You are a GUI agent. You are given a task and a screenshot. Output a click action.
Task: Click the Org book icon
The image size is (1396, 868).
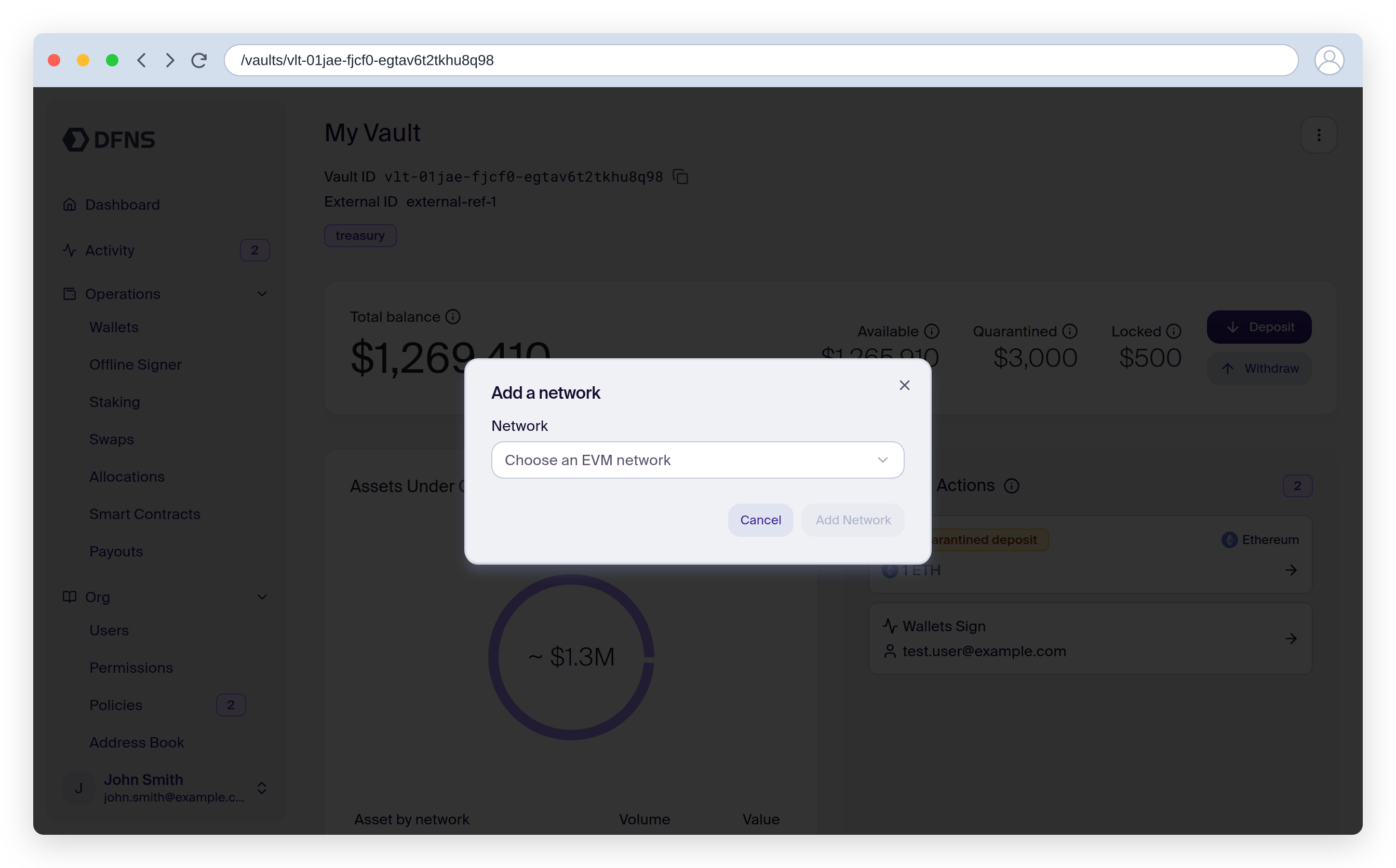coord(70,597)
